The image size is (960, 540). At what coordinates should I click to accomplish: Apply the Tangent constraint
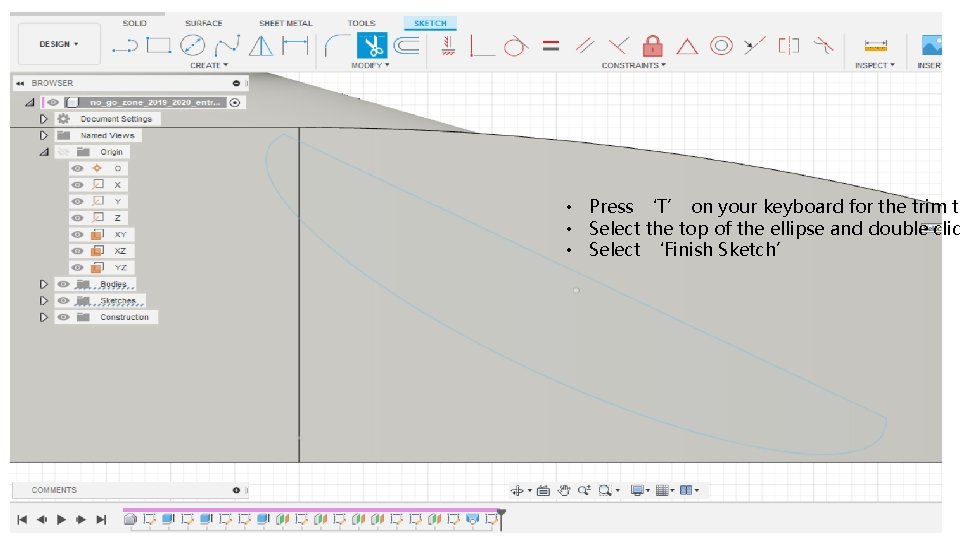tap(516, 46)
